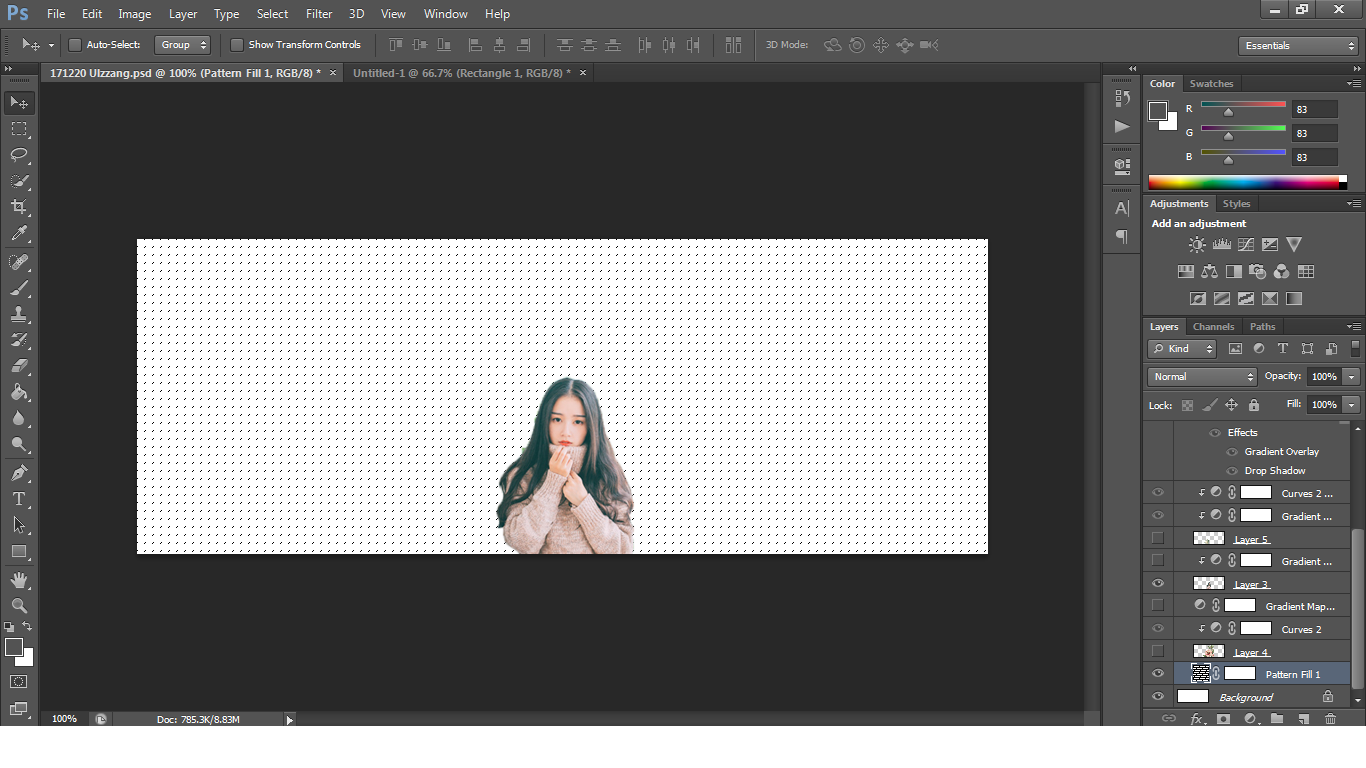The image size is (1366, 768).
Task: Select the Horizontal Type tool
Action: 19,499
